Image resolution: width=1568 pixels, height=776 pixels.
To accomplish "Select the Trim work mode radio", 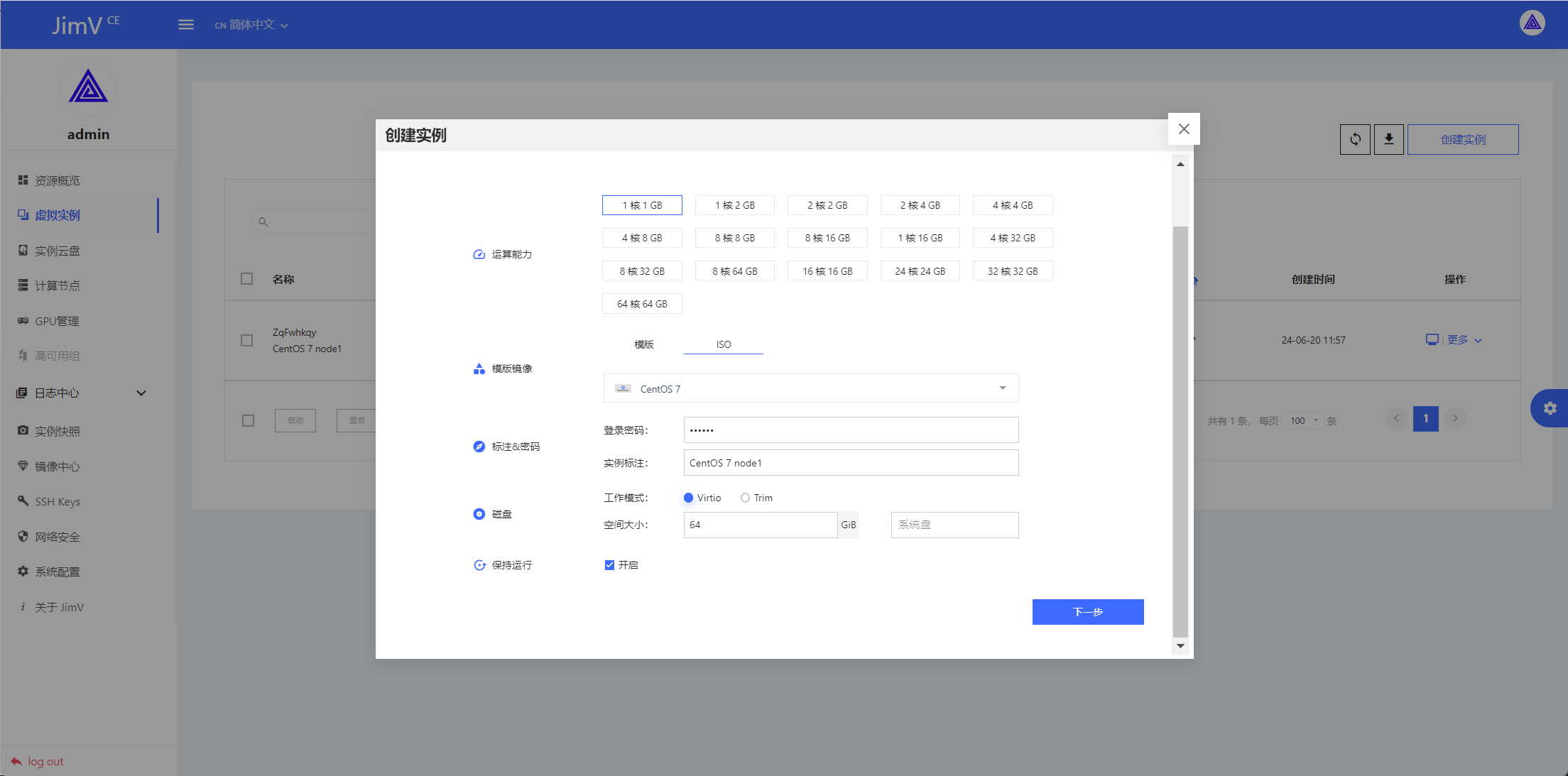I will (745, 498).
